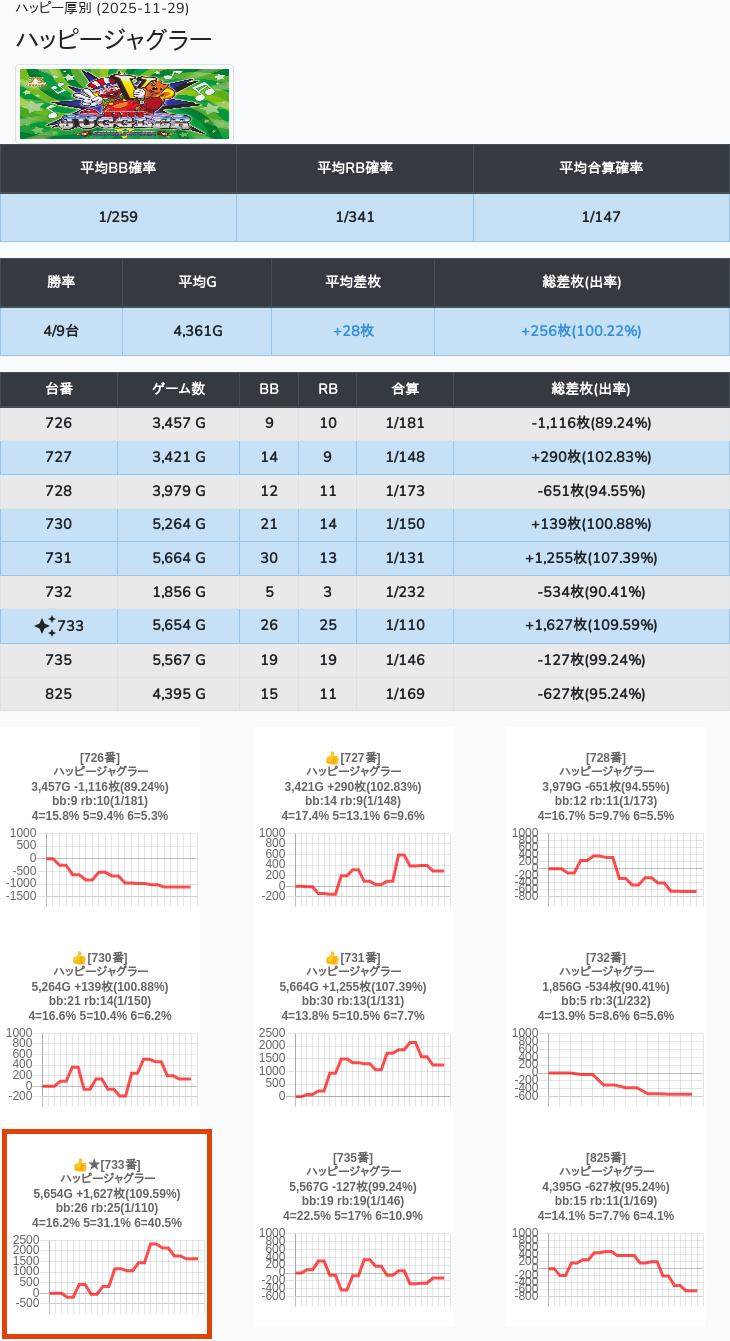Click the thumbs-up star icon on graph 733
The width and height of the screenshot is (730, 1341).
pyautogui.click(x=86, y=1165)
